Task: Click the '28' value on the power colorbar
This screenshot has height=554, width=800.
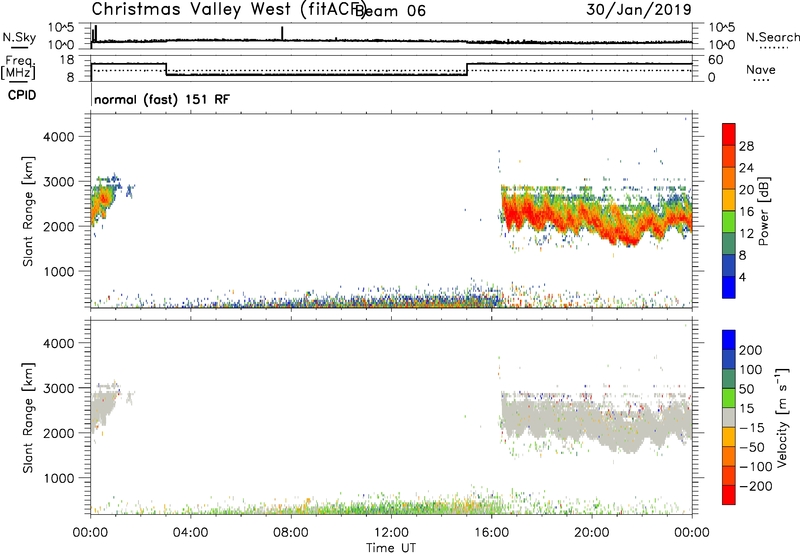Action: coord(746,146)
